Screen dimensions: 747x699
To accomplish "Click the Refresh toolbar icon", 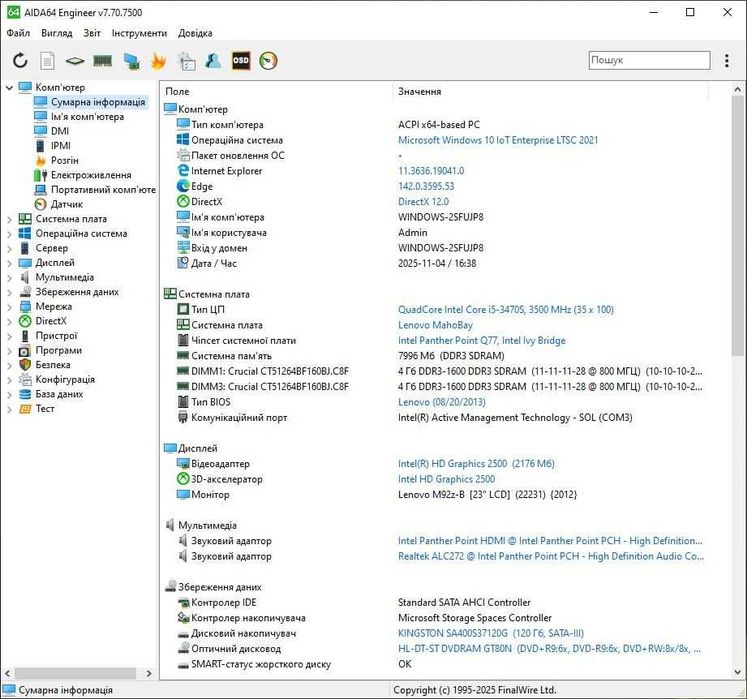I will click(20, 61).
